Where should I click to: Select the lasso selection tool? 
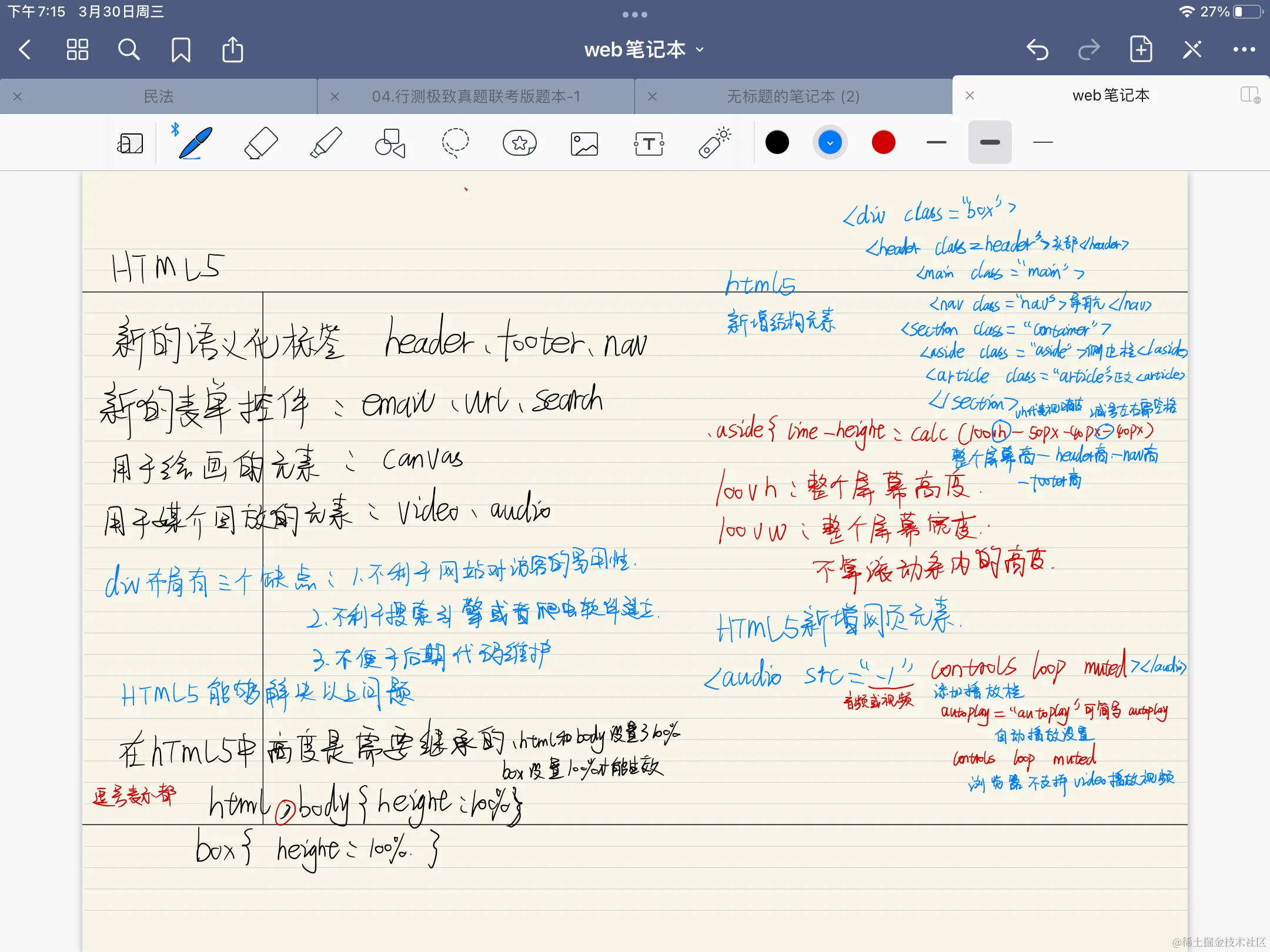tap(455, 143)
